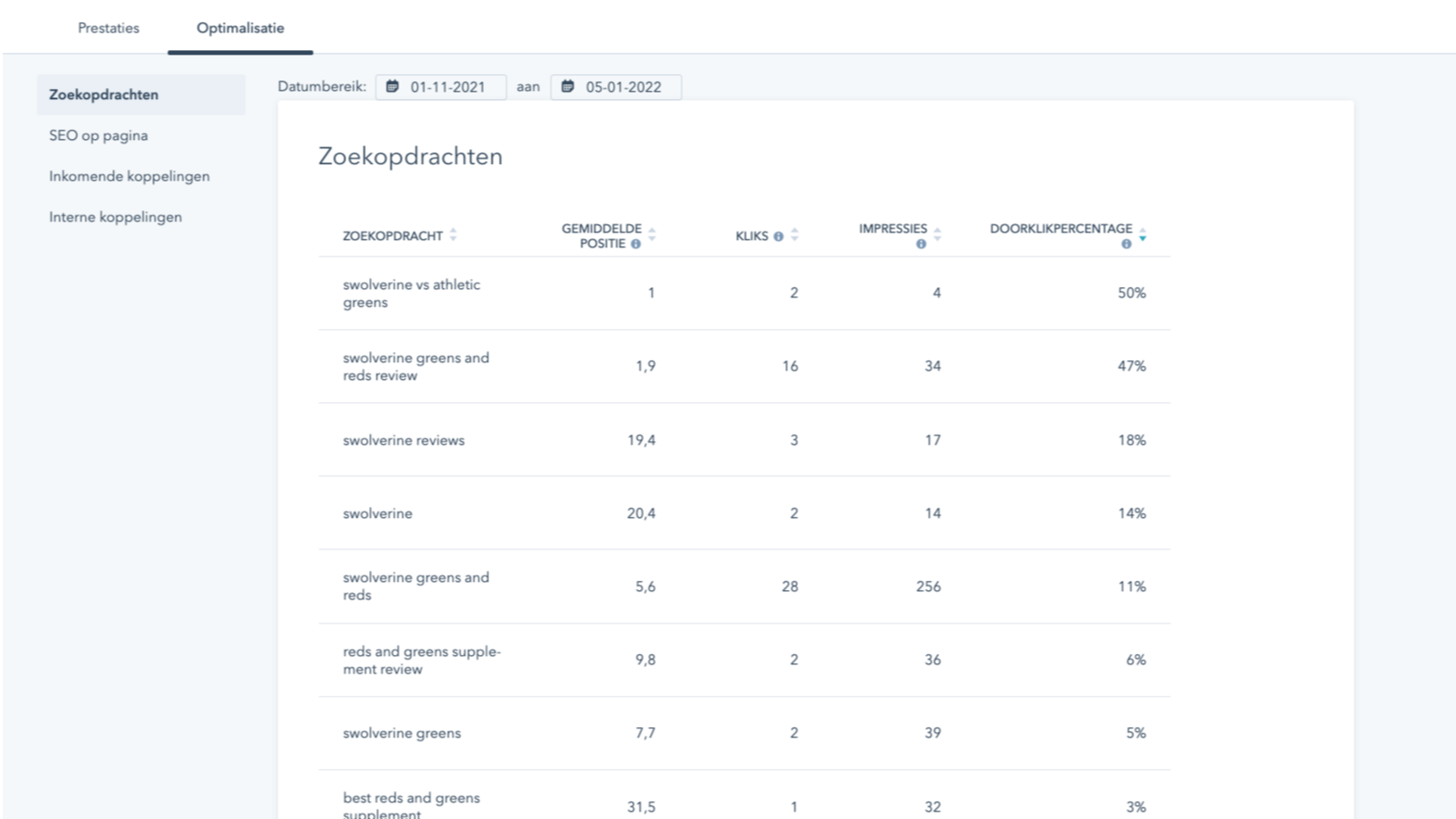Click the GEMIDDELDE POSITIE column header
Screen dimensions: 1456x819
point(601,235)
